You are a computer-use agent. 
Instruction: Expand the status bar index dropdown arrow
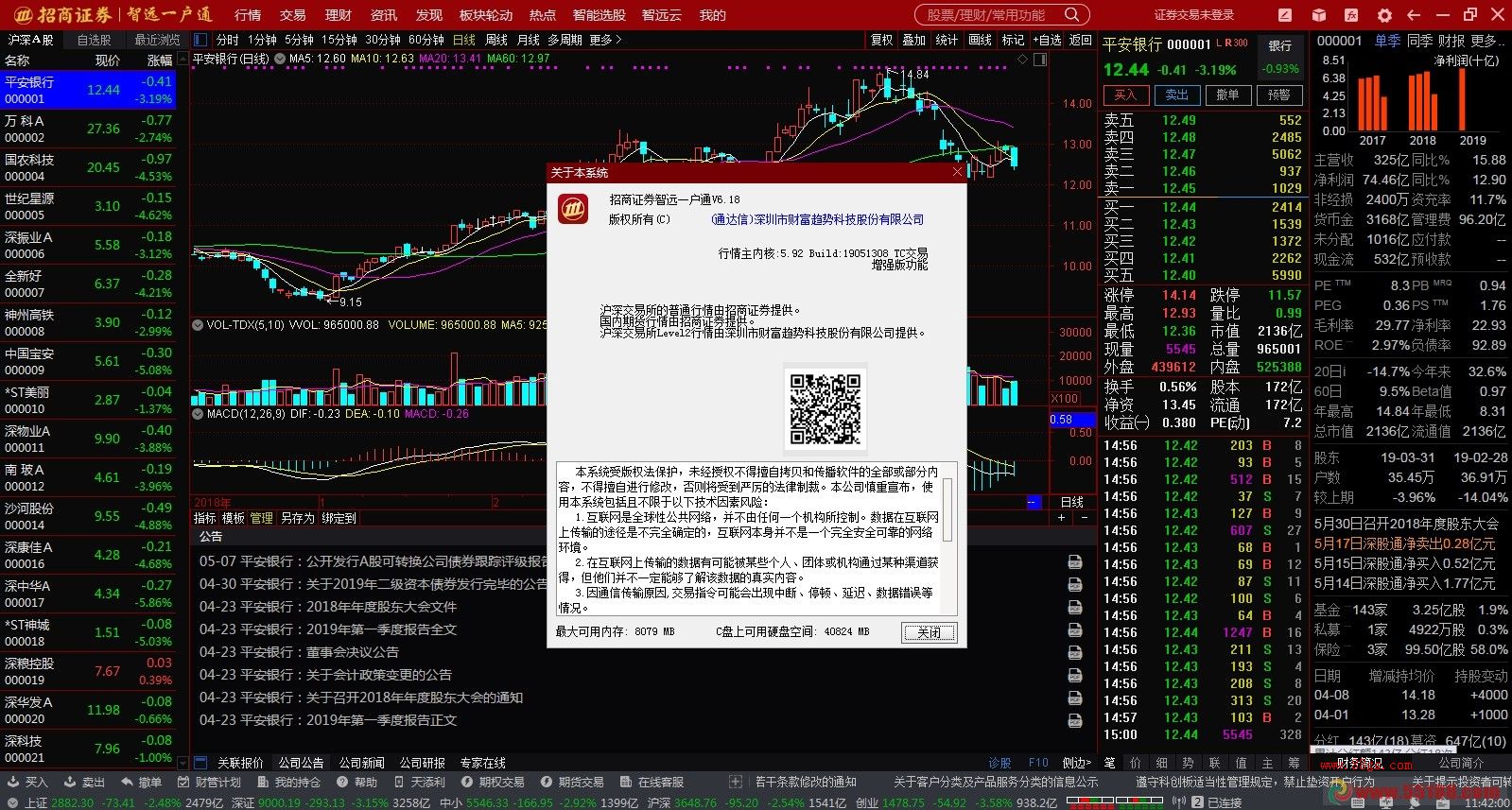pos(11,802)
